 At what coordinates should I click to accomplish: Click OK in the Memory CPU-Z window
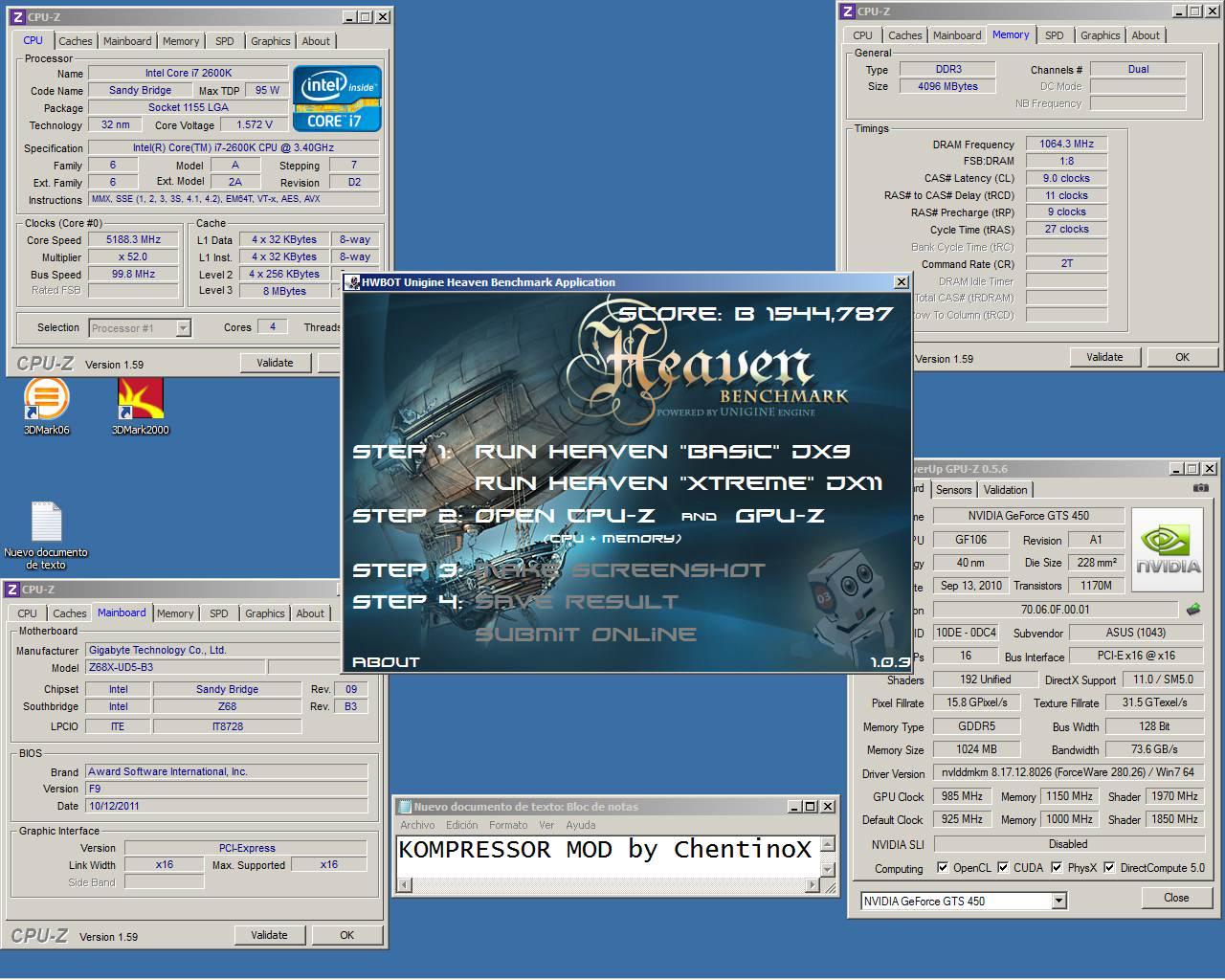(x=1182, y=357)
